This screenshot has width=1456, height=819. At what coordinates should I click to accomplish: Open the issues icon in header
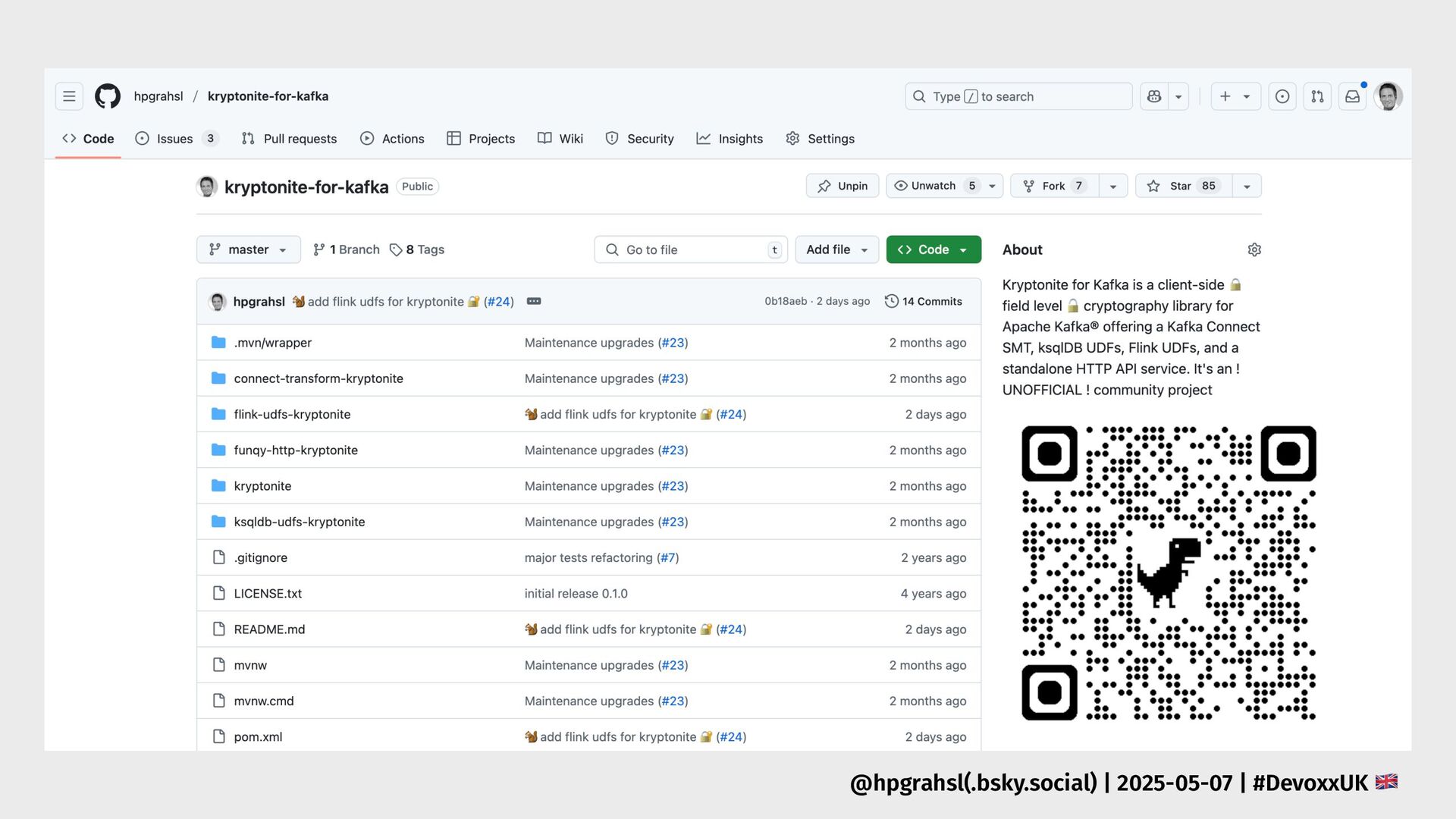pos(1282,96)
